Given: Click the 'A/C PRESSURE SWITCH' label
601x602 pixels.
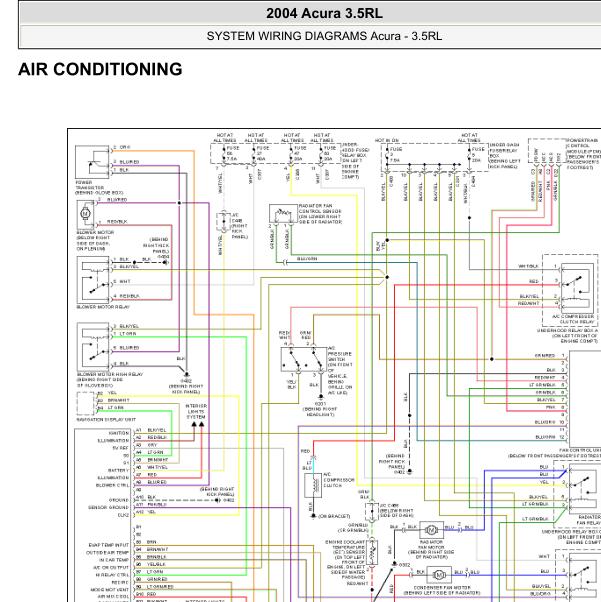Looking at the screenshot, I should pyautogui.click(x=339, y=356).
